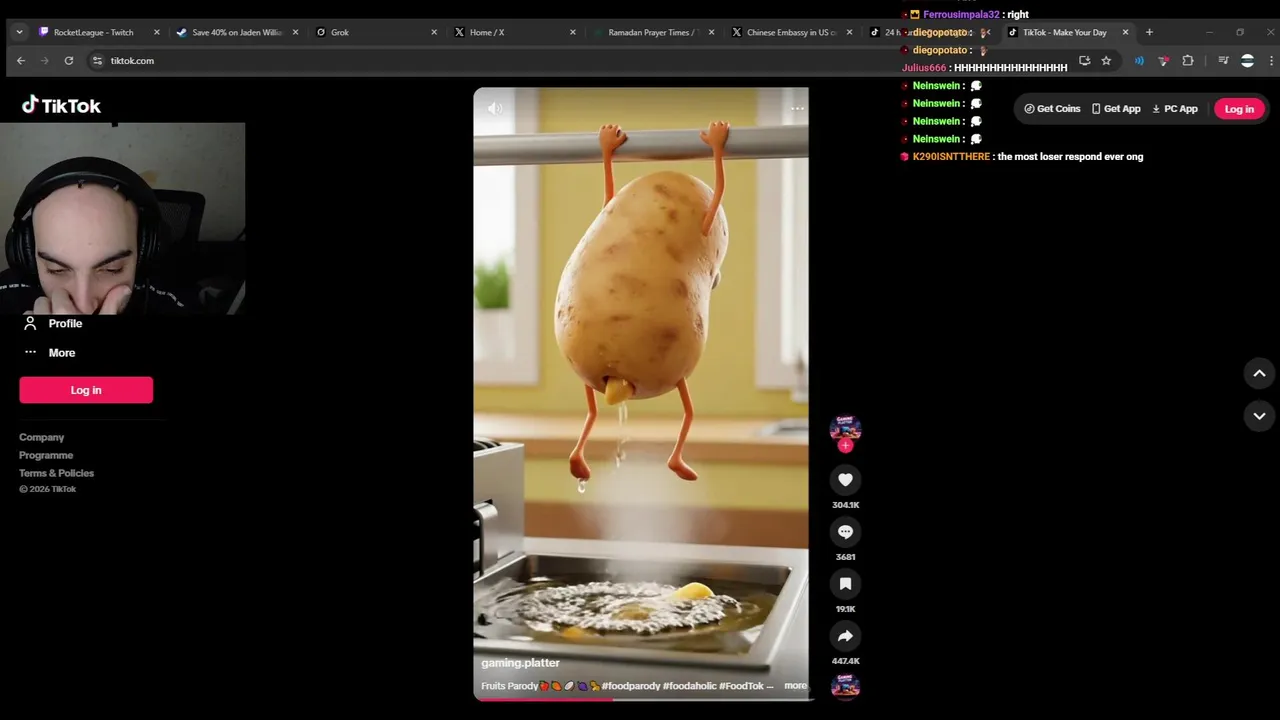The height and width of the screenshot is (720, 1280).
Task: Expand the Company footer section
Action: coord(41,437)
